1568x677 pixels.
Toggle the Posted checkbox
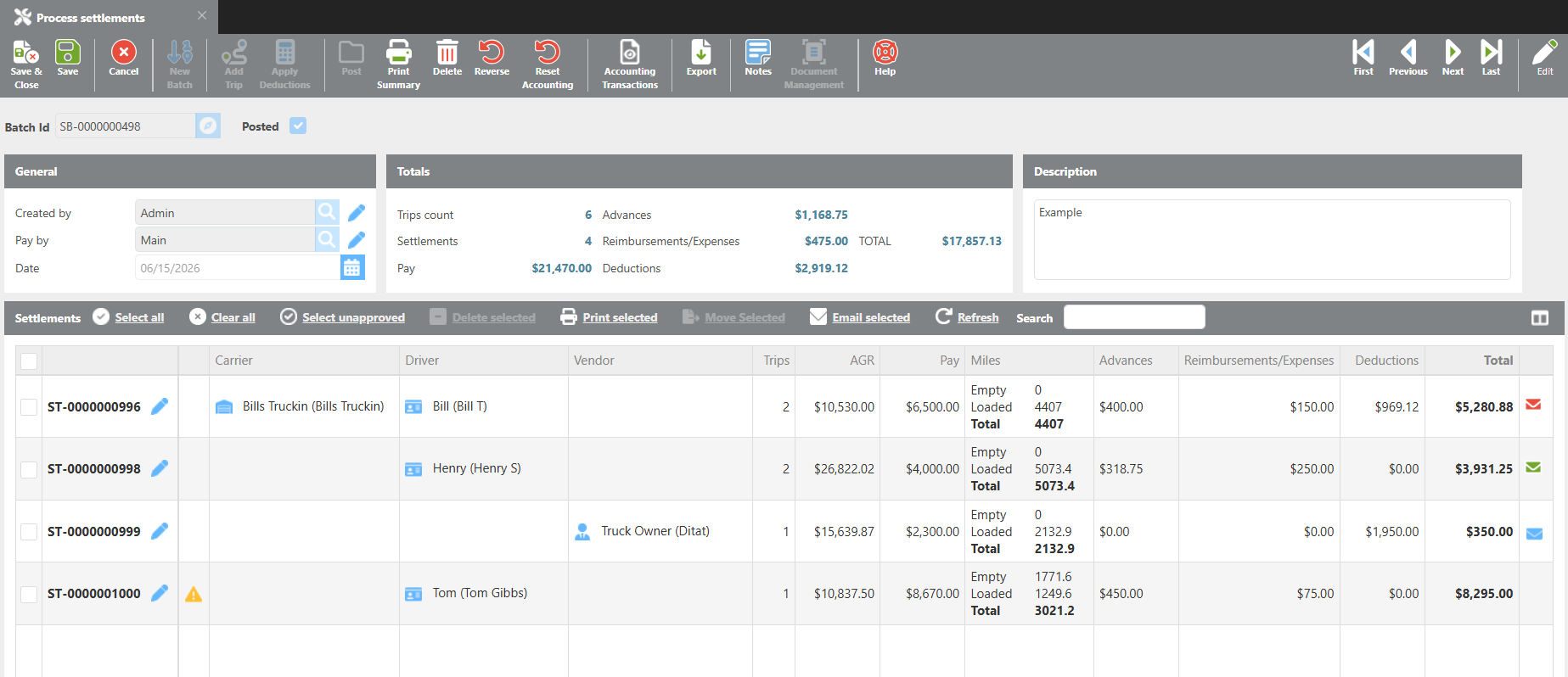tap(298, 126)
